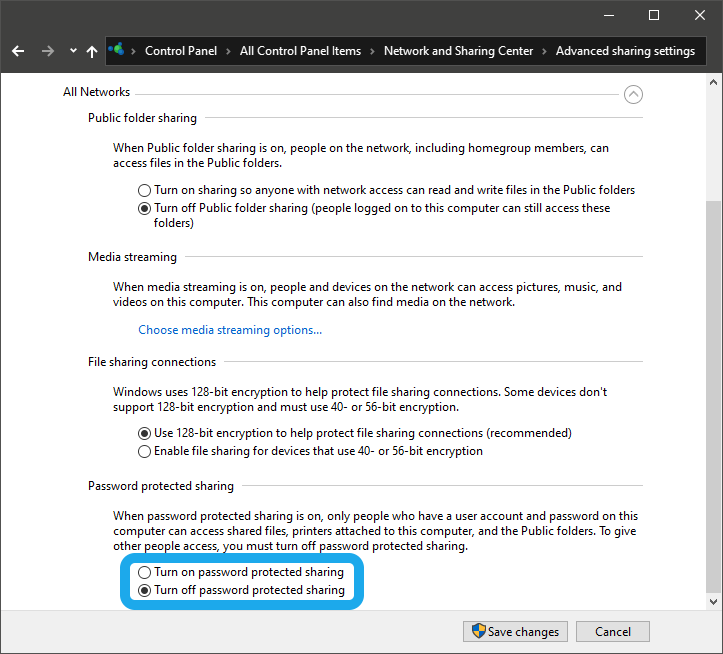
Task: Select Turn off Public folder sharing
Action: pyautogui.click(x=145, y=209)
